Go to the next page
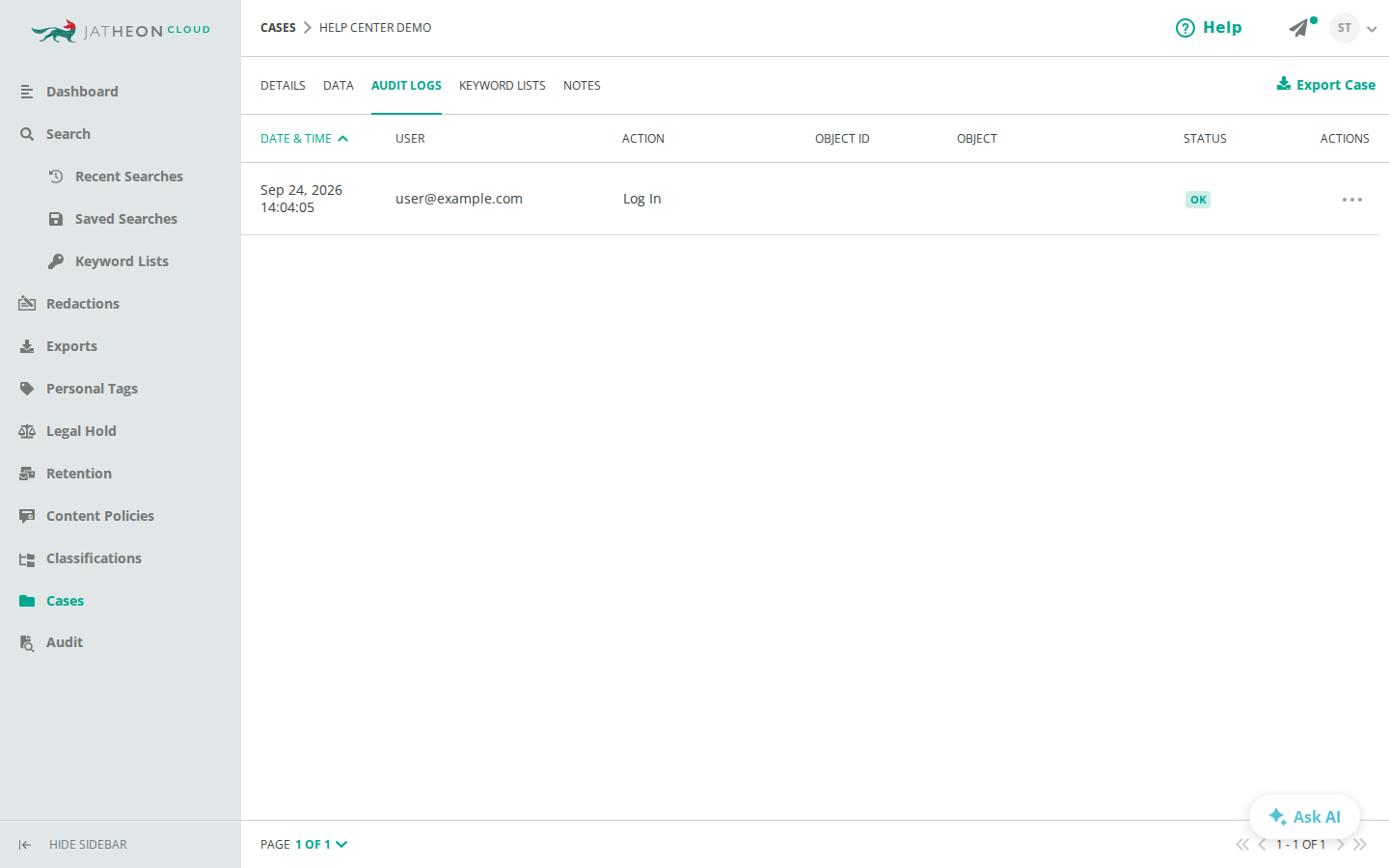The image size is (1389, 868). pyautogui.click(x=1341, y=845)
